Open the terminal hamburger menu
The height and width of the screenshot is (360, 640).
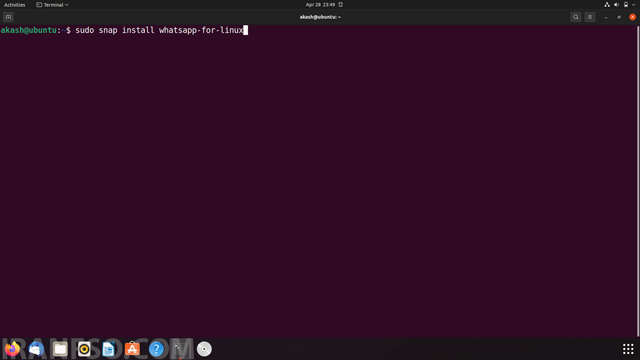[590, 17]
